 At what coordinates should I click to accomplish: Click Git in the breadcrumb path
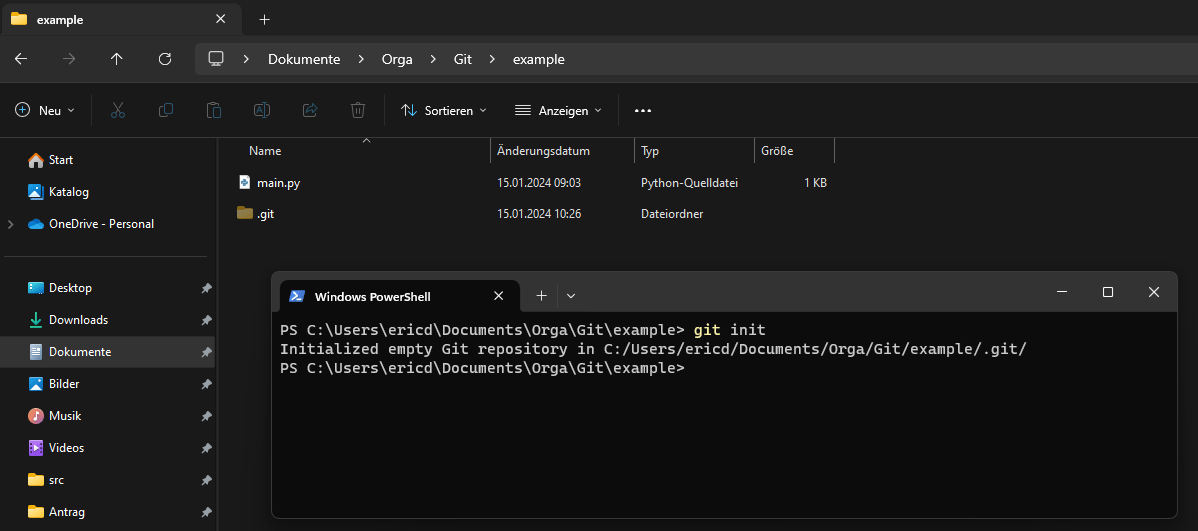coord(462,59)
